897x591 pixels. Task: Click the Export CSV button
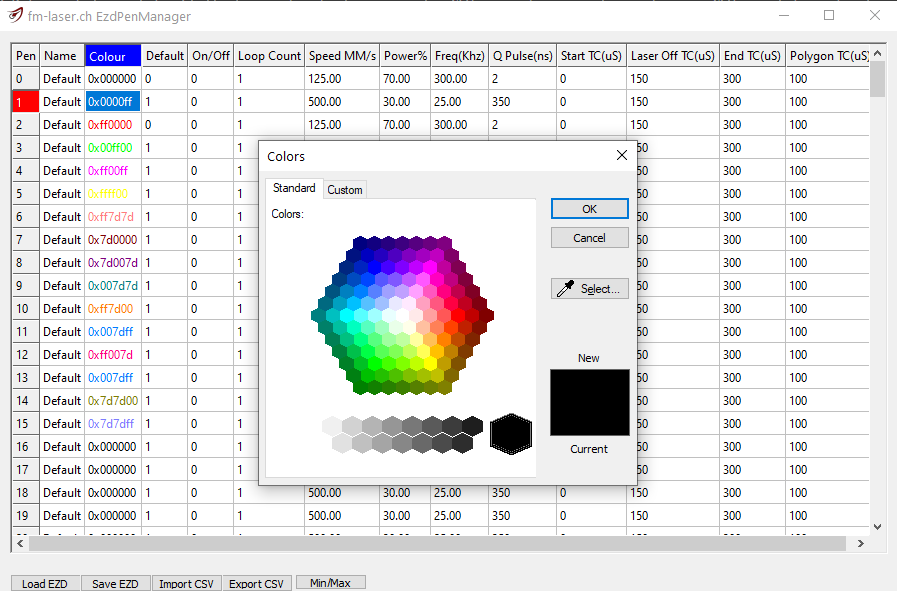coord(256,584)
